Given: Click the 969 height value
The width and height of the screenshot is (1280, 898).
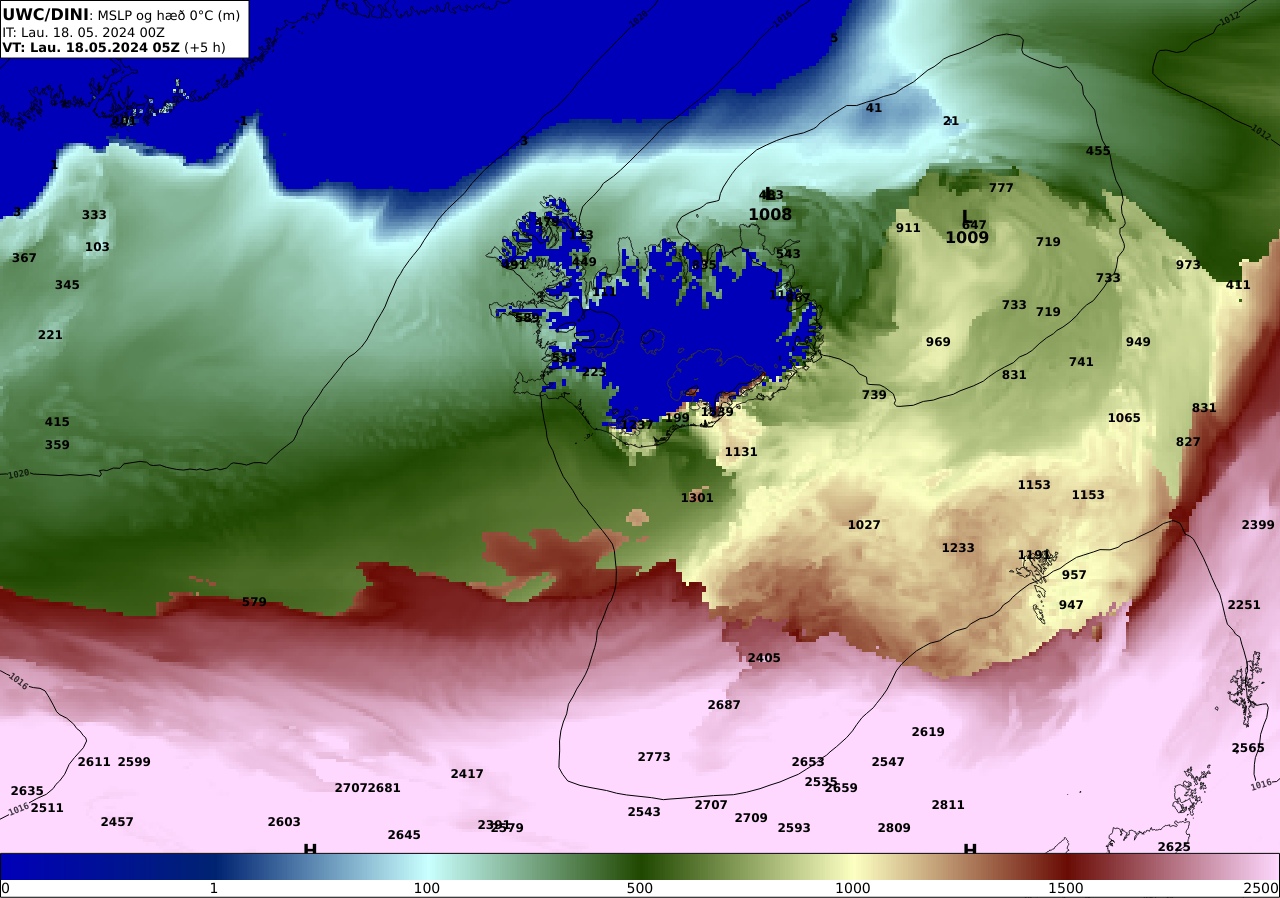Looking at the screenshot, I should click(x=938, y=342).
